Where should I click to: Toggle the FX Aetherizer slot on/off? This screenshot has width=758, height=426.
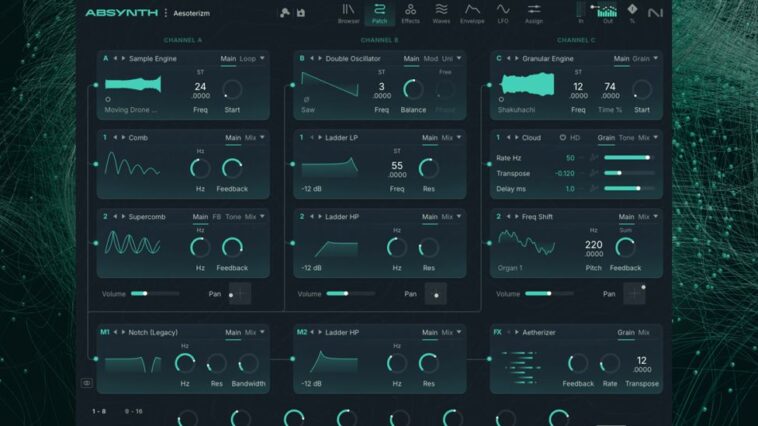pyautogui.click(x=497, y=332)
